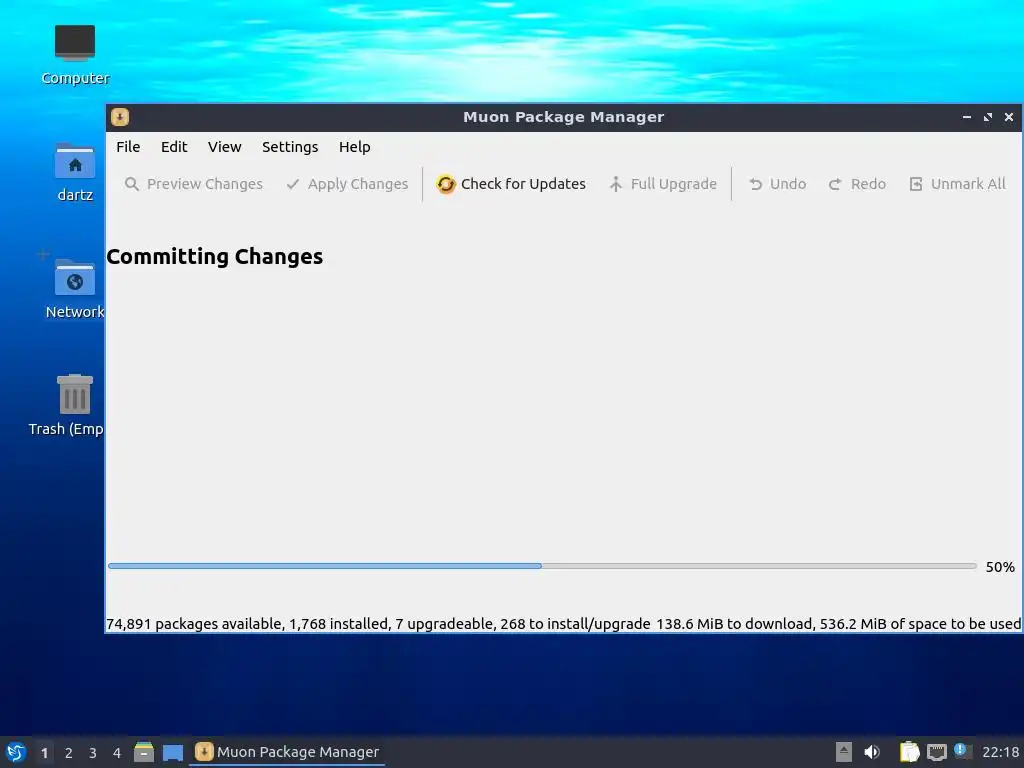Click Muon Package Manager taskbar entry
Screen dimensions: 1024x768
[x=287, y=752]
